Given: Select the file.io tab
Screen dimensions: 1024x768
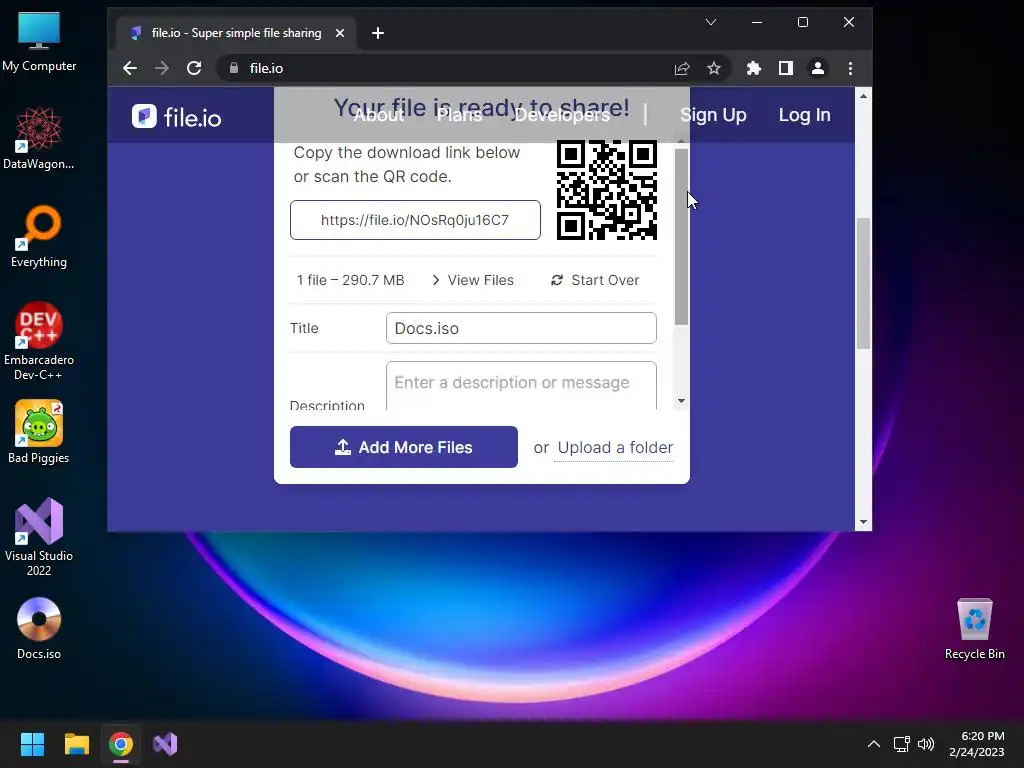Looking at the screenshot, I should tap(236, 33).
